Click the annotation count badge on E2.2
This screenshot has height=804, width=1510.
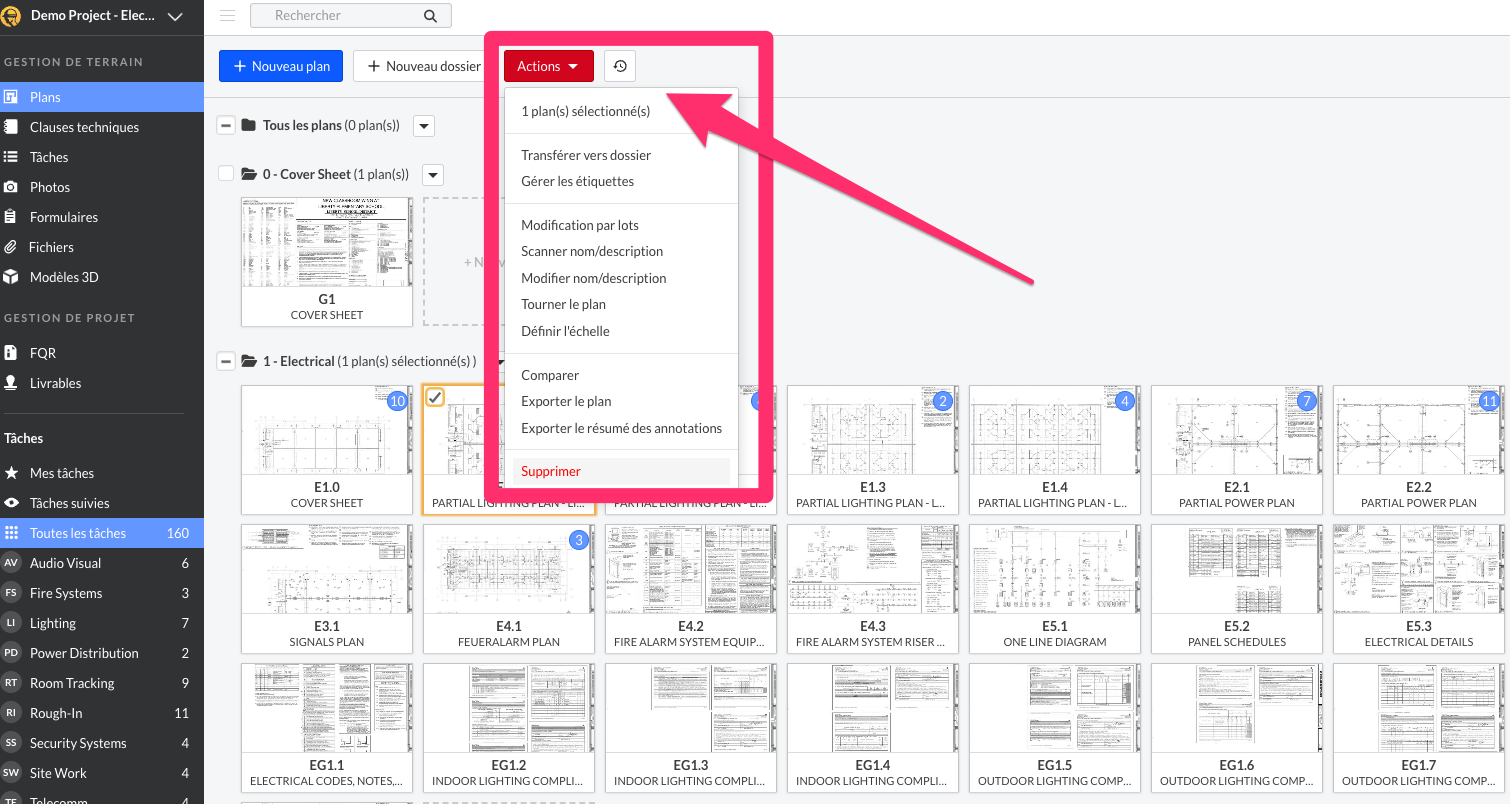click(x=1489, y=401)
